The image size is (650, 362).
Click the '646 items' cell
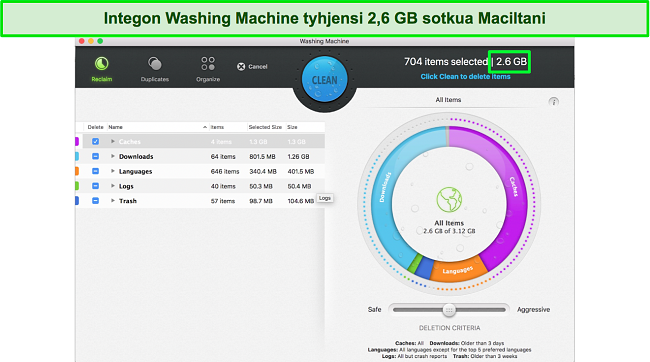tap(225, 171)
